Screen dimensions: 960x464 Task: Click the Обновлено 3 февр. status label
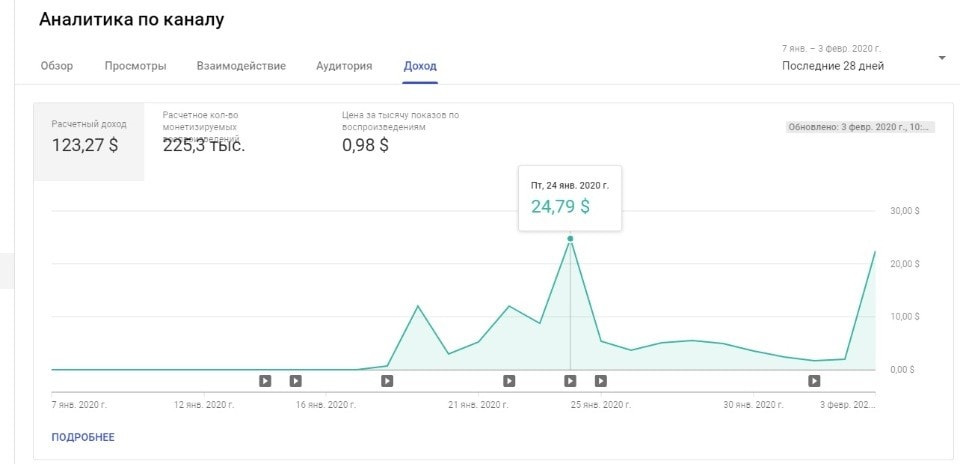(860, 128)
